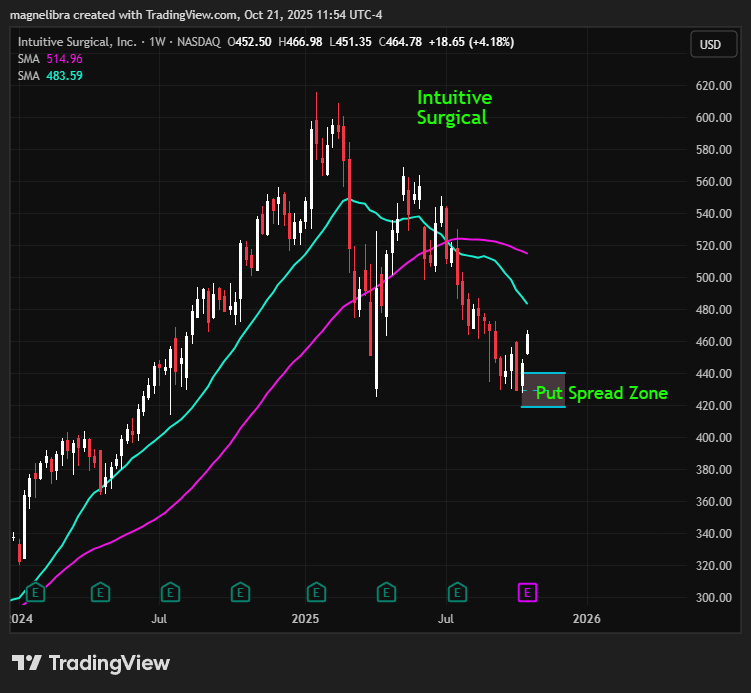751x693 pixels.
Task: Click the 580.00 price axis label
Action: (714, 150)
